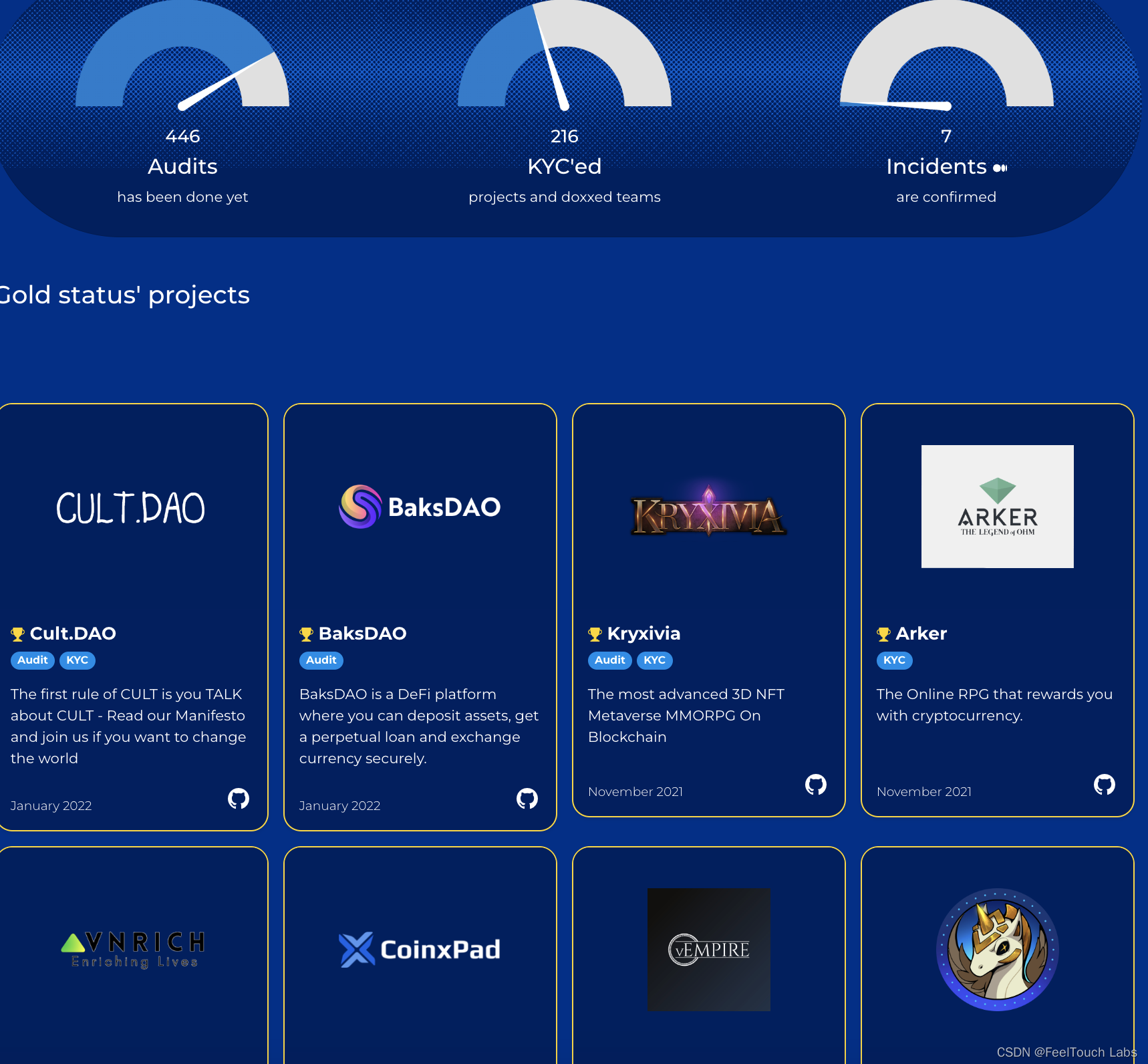
Task: Click the vEmpire logo image
Action: tap(709, 950)
